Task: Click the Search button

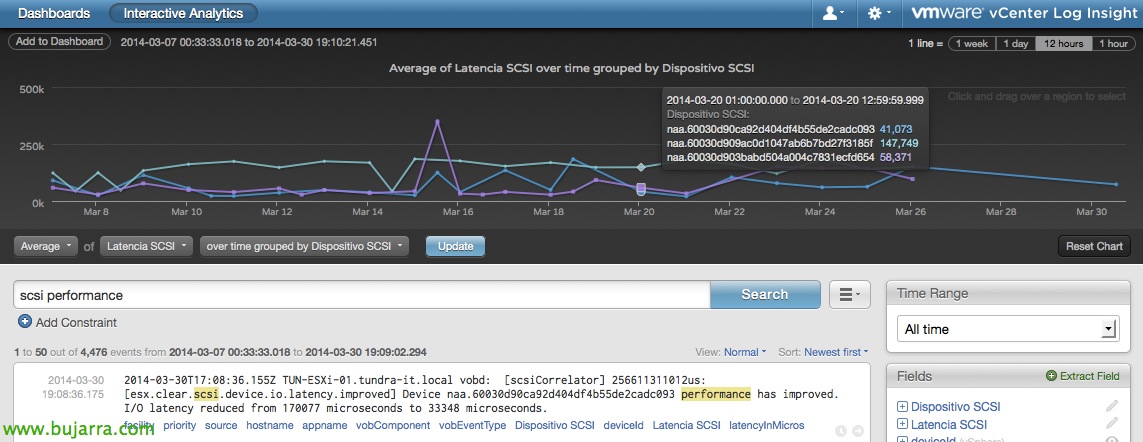Action: click(765, 295)
